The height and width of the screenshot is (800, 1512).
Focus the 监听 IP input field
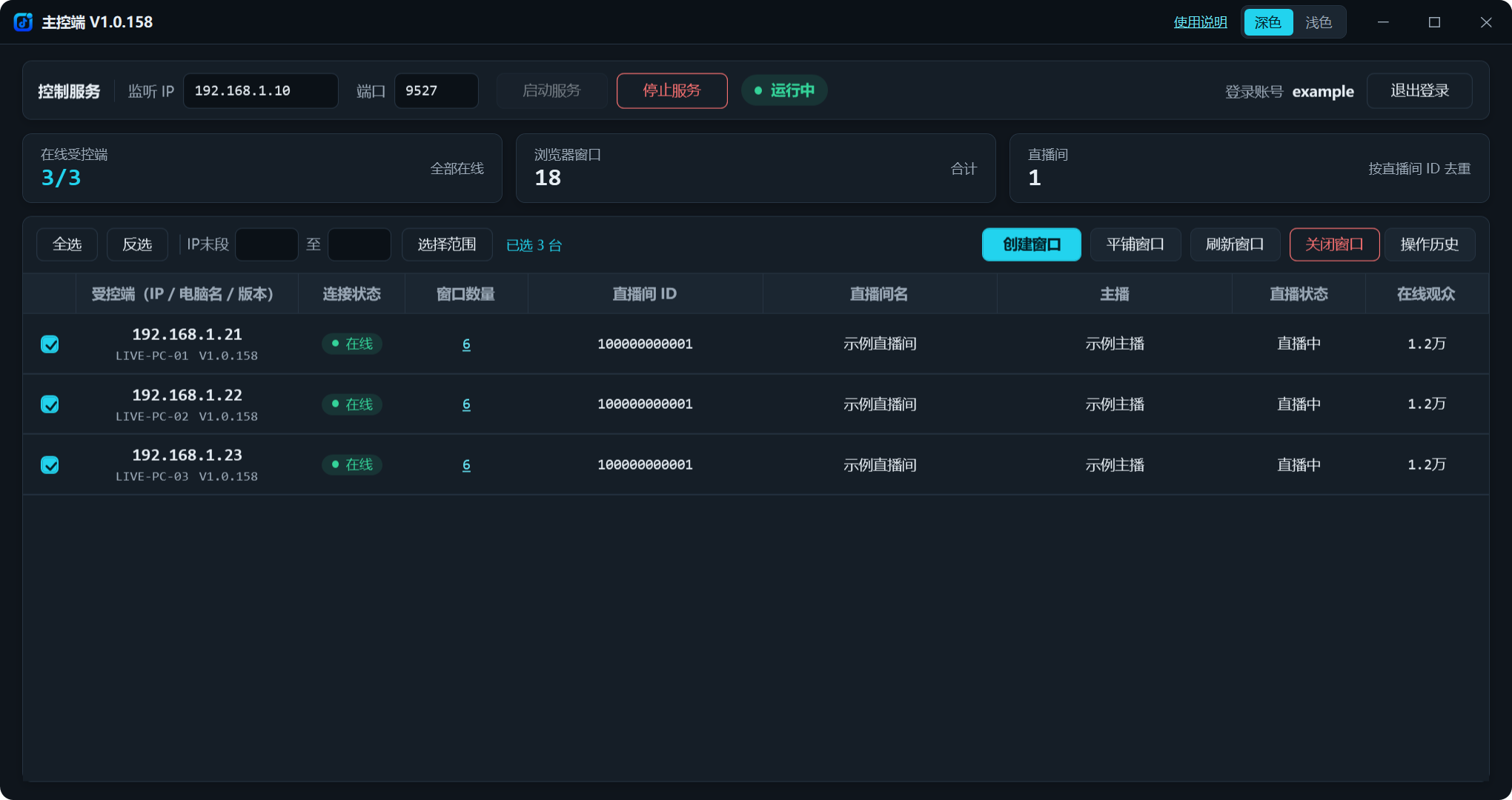tap(261, 90)
